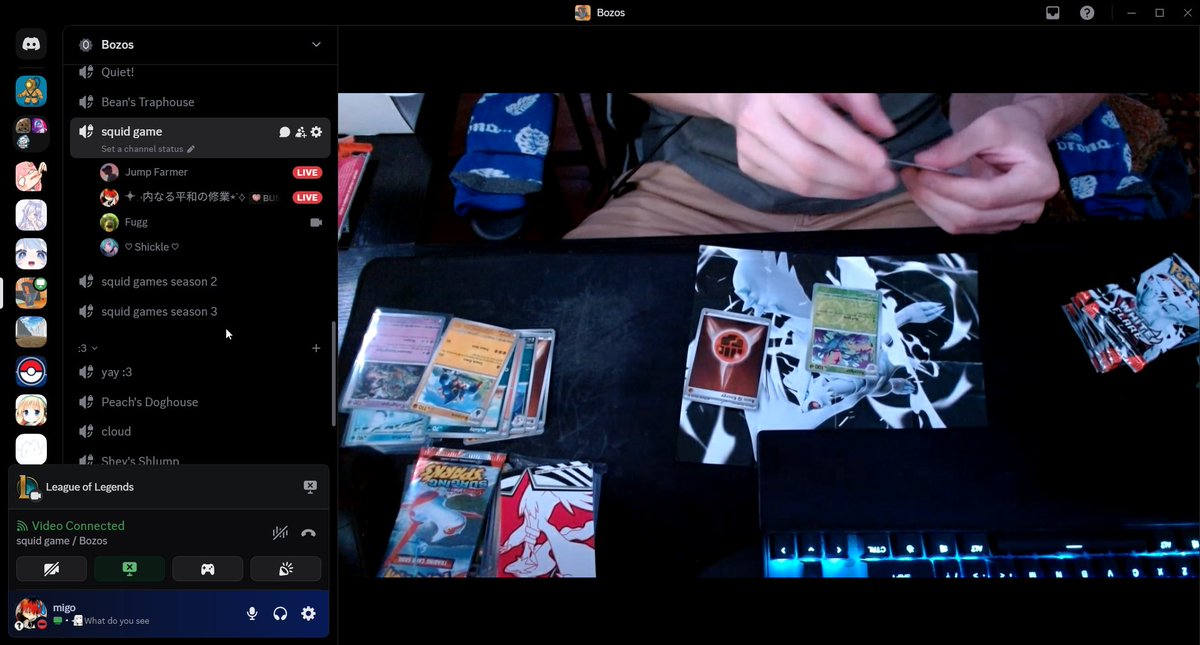Collapse the :3 channel category
The image size is (1200, 645).
[88, 348]
